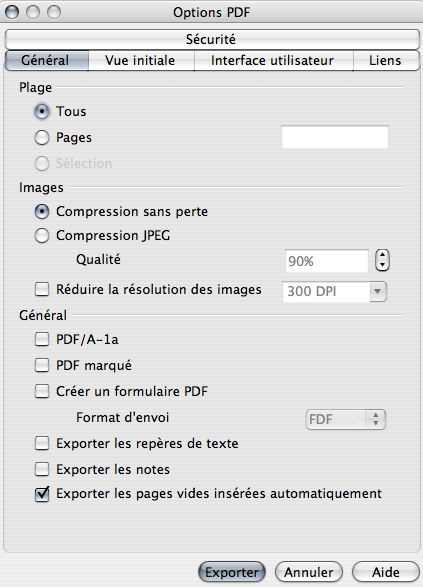423x587 pixels.
Task: Check the PDF/A-1a option
Action: coord(42,340)
